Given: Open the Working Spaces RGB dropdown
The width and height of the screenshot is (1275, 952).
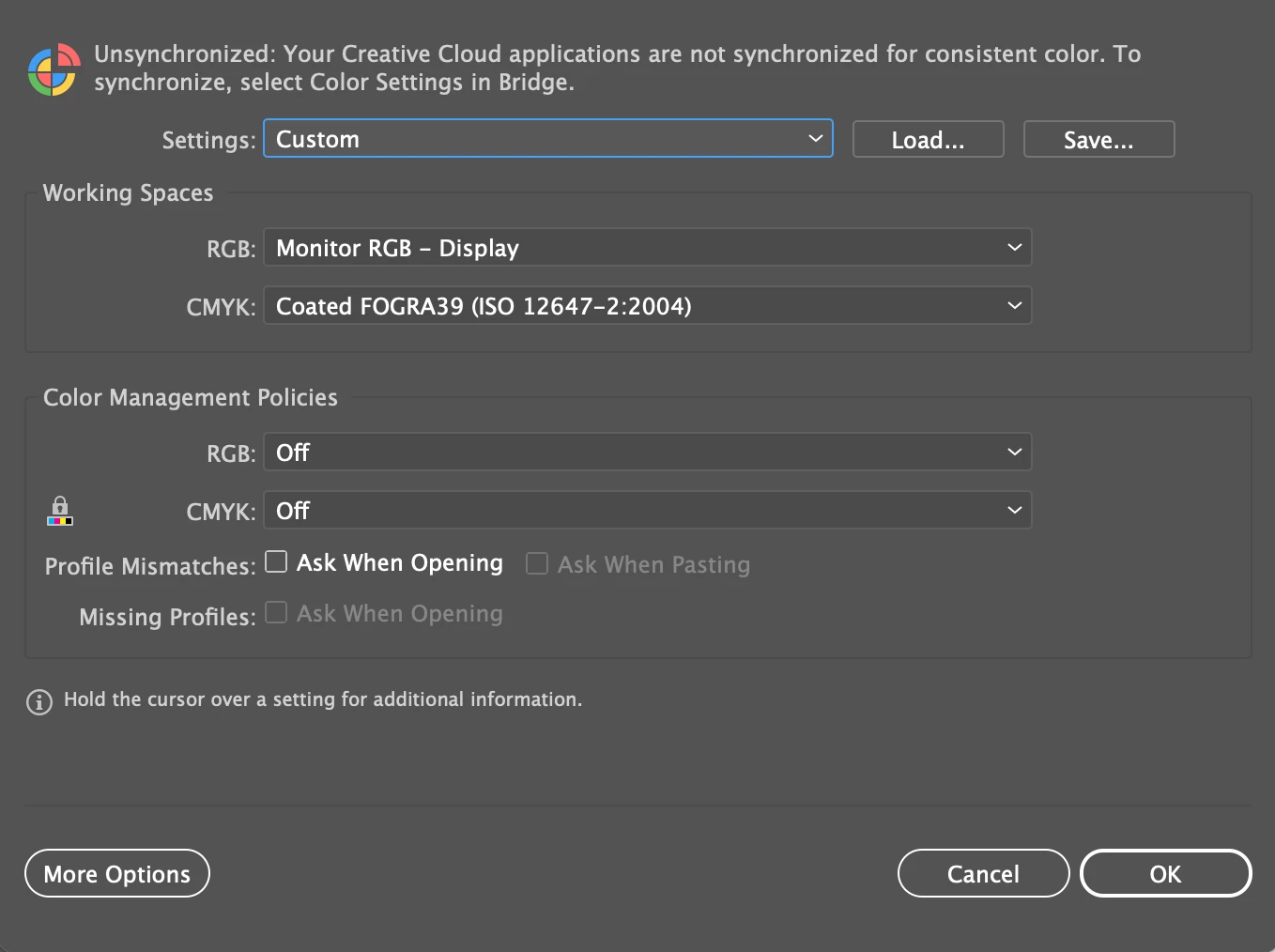Looking at the screenshot, I should pos(648,248).
